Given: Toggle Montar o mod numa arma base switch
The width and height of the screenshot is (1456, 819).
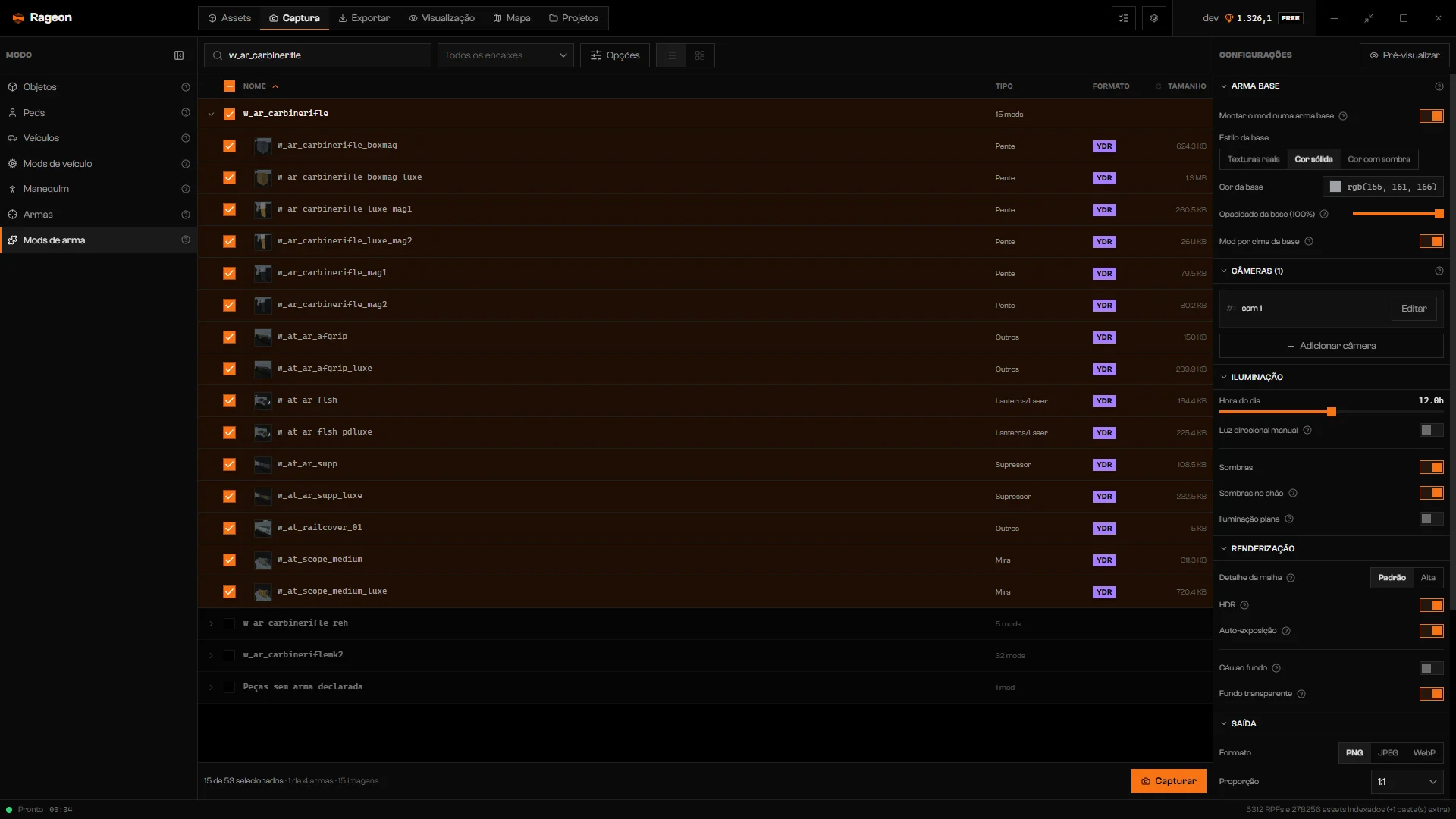Looking at the screenshot, I should pyautogui.click(x=1432, y=116).
